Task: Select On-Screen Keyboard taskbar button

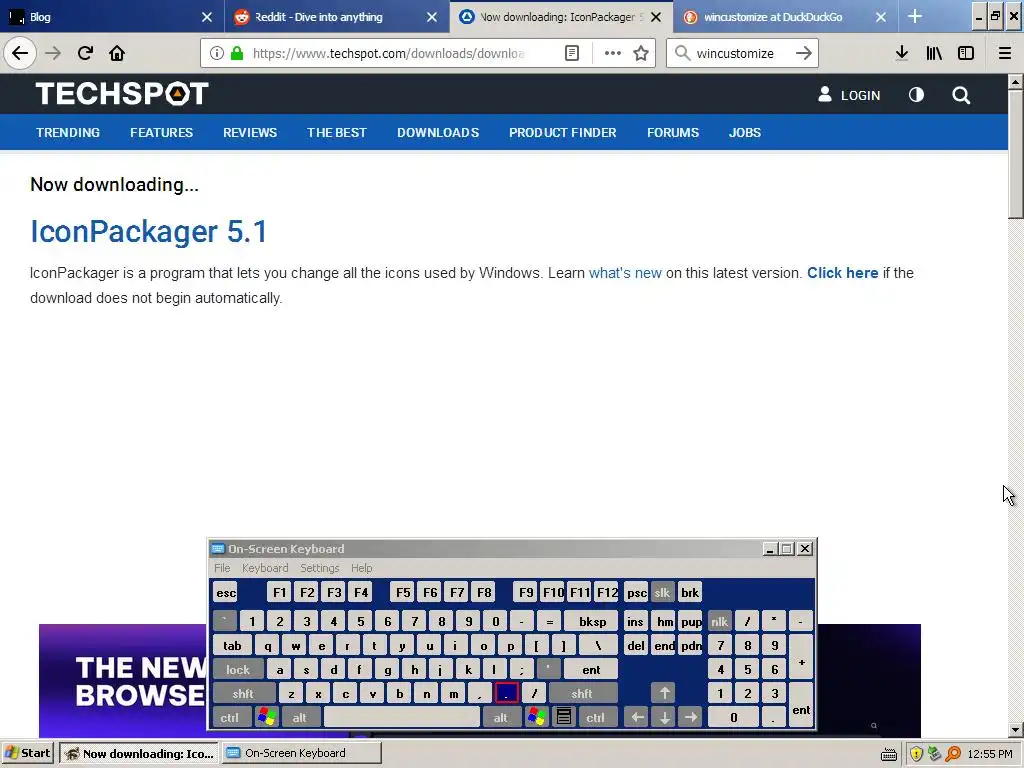Action: [302, 753]
